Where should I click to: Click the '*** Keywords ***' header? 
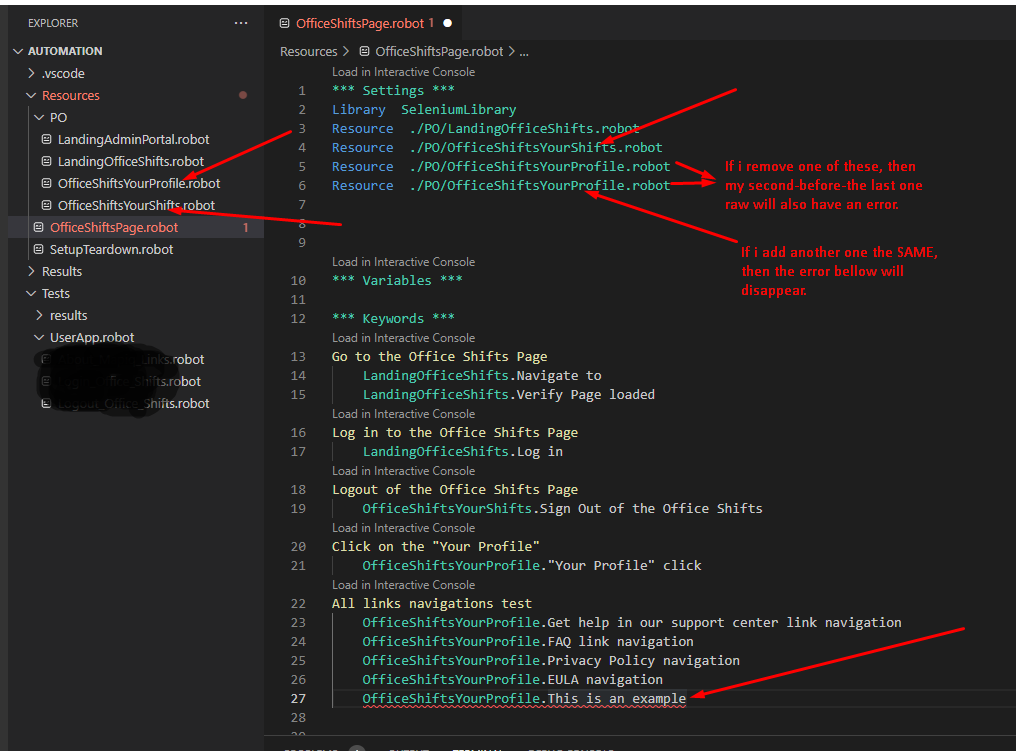(393, 319)
